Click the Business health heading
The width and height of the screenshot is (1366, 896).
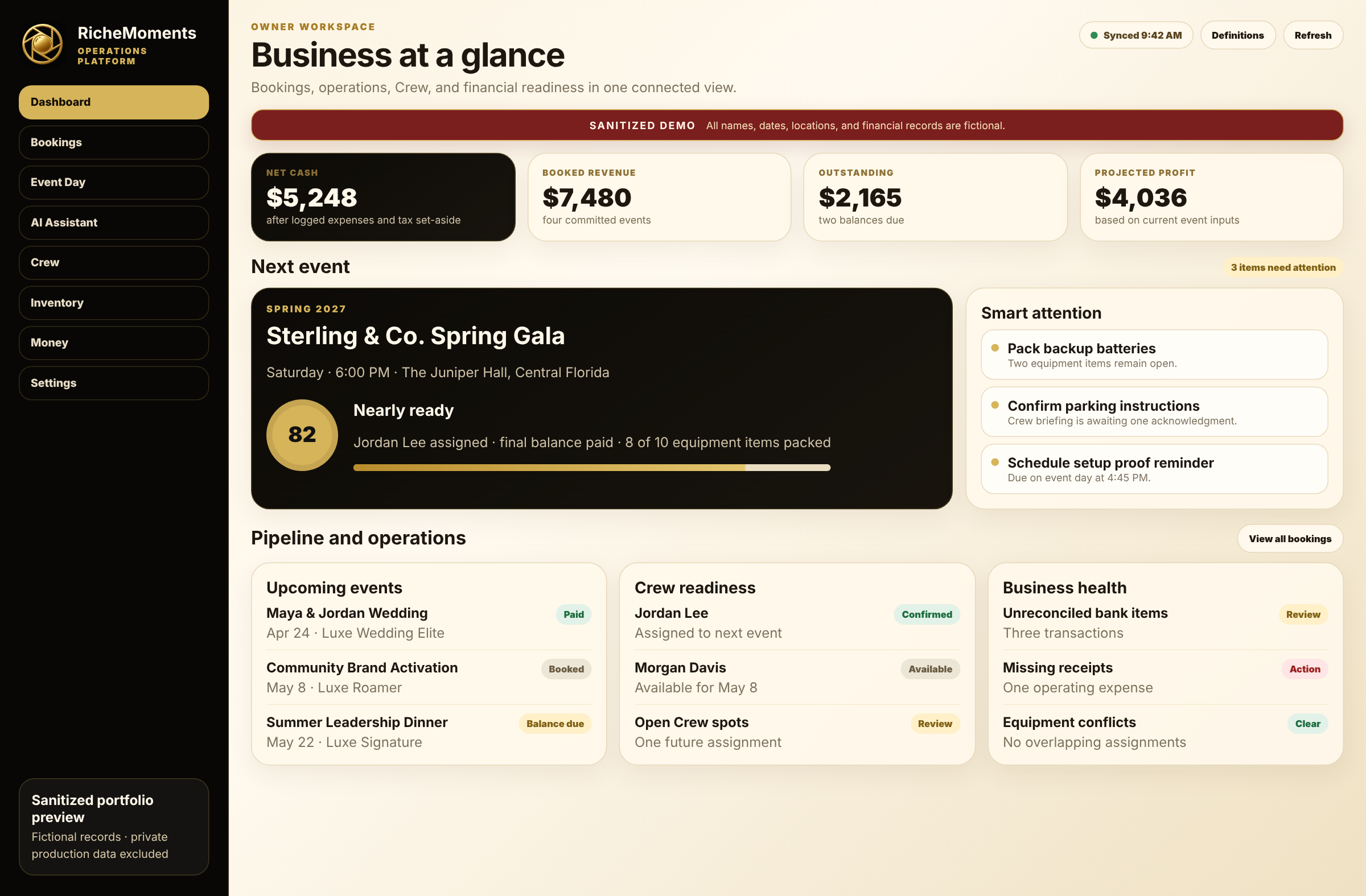click(x=1065, y=588)
